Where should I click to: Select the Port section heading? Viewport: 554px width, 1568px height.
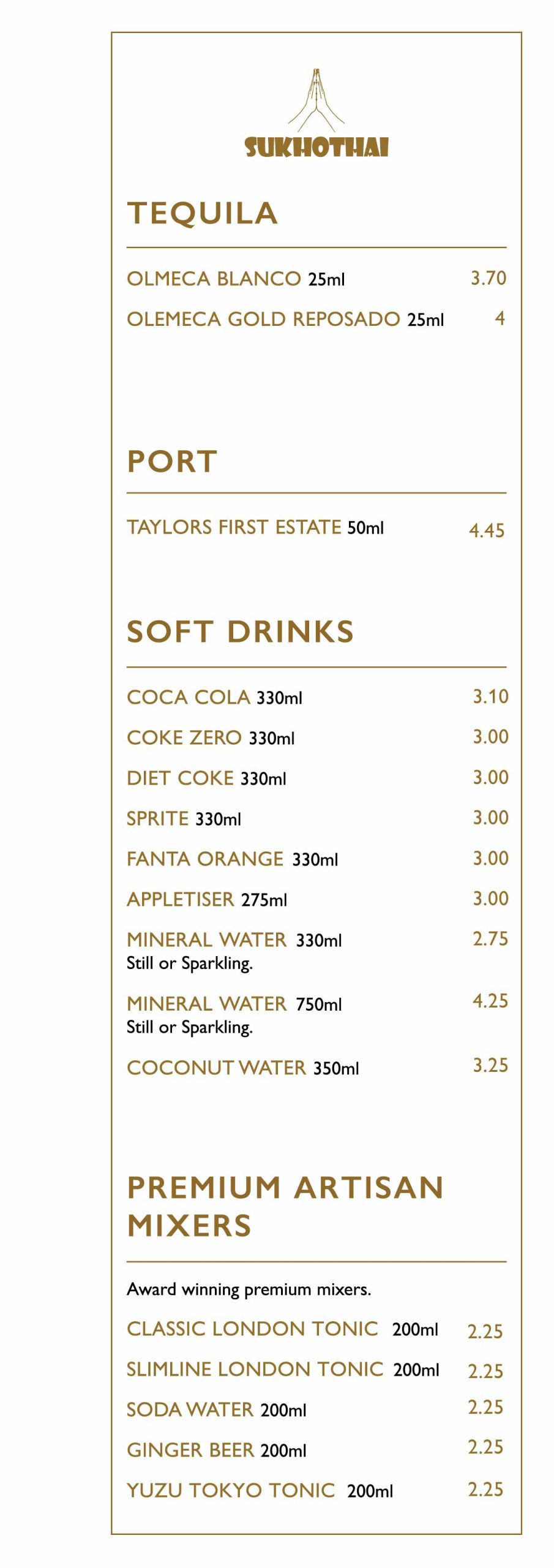(x=173, y=461)
